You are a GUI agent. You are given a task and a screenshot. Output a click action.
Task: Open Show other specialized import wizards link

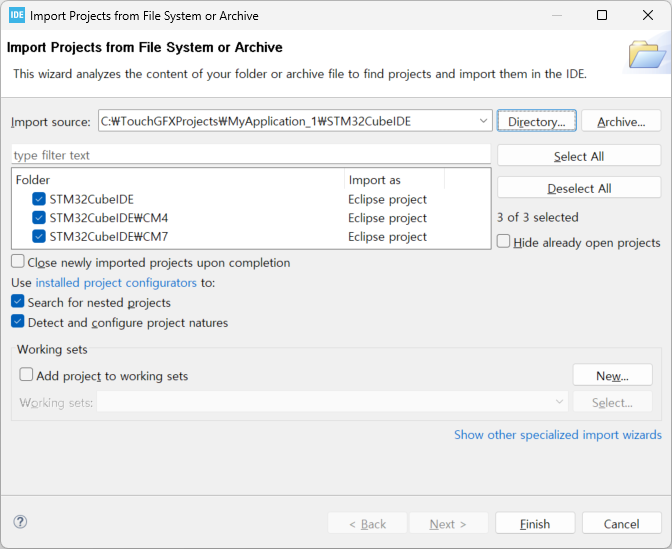[558, 435]
